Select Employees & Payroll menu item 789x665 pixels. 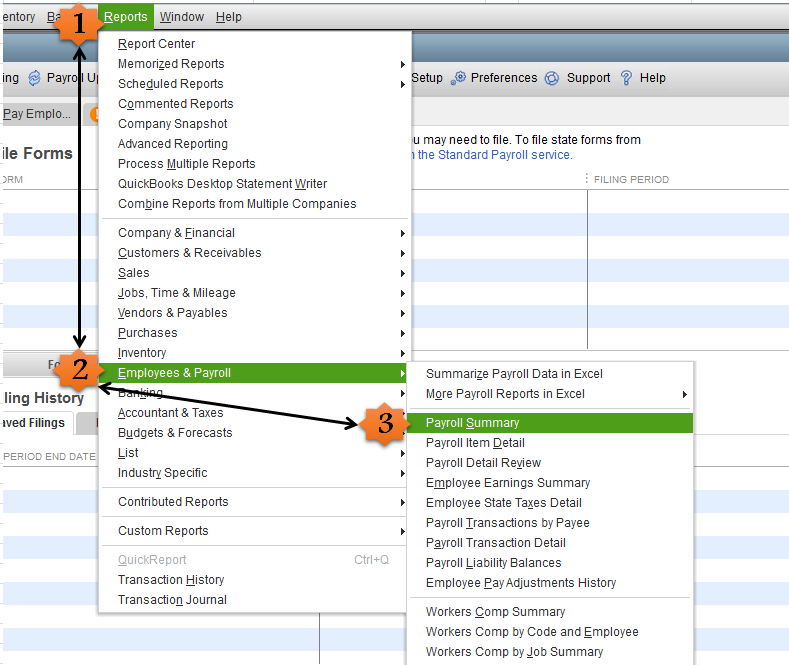coord(253,373)
